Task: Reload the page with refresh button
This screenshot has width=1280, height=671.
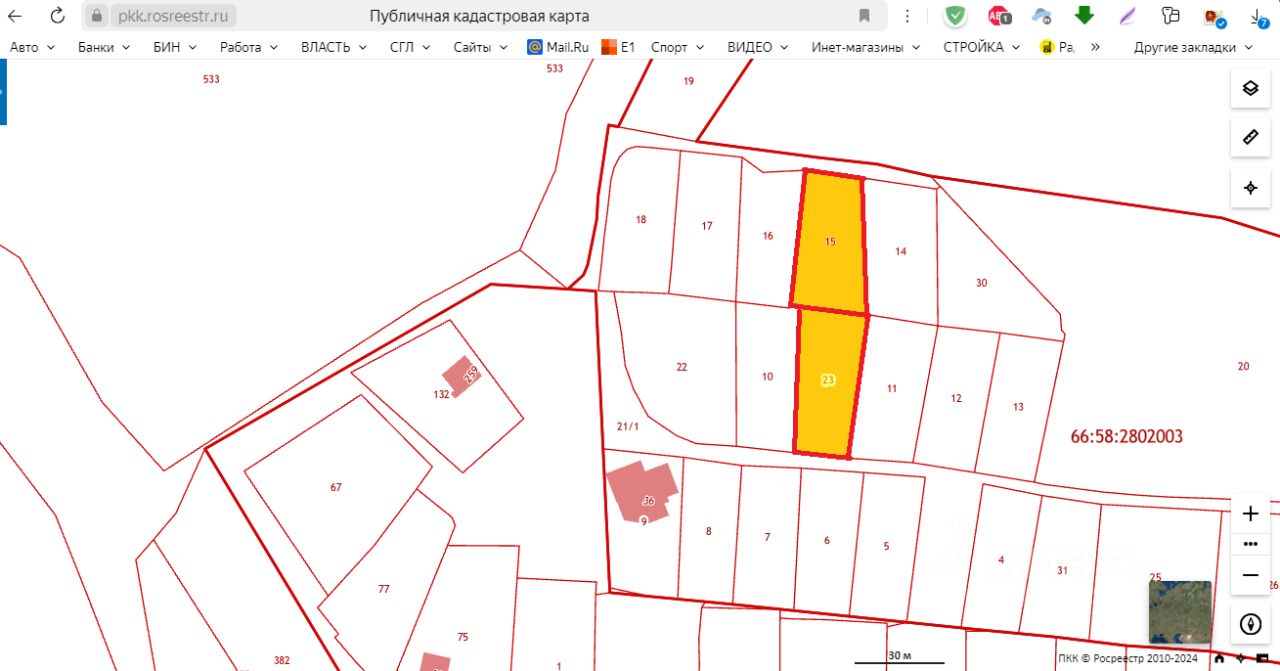Action: click(x=57, y=16)
